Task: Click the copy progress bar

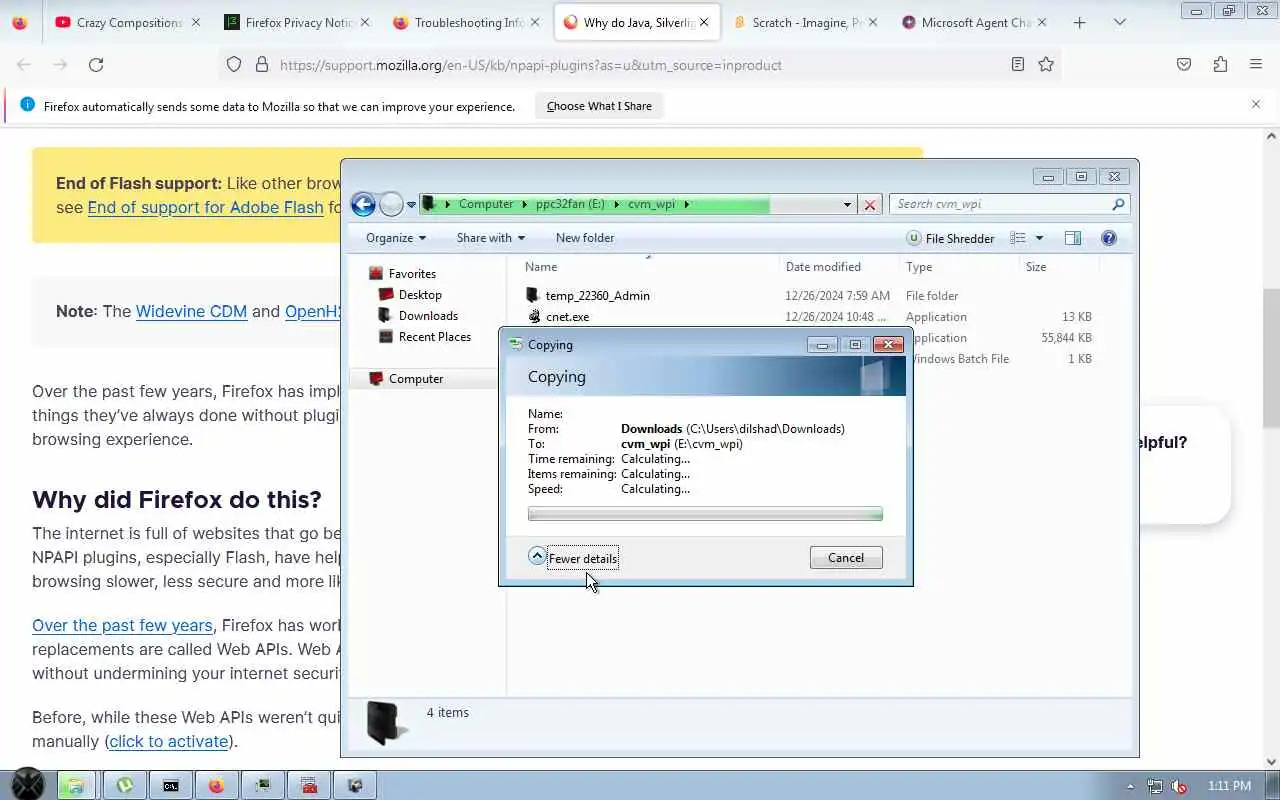Action: click(x=705, y=514)
